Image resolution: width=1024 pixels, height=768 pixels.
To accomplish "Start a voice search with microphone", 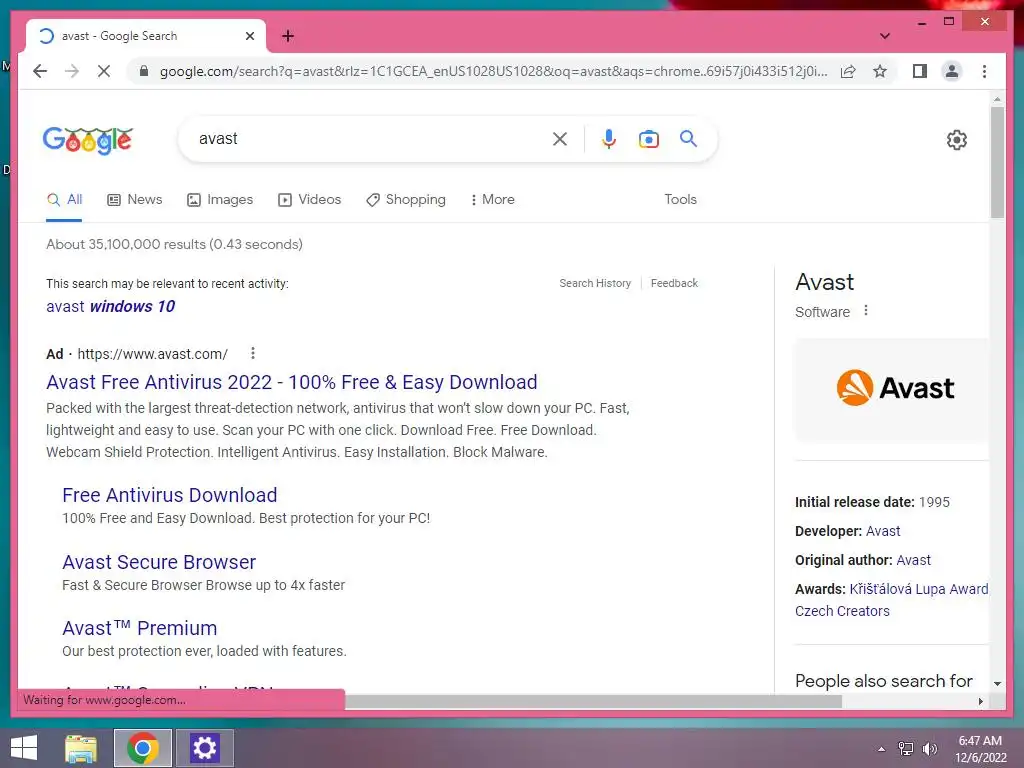I will tap(609, 138).
